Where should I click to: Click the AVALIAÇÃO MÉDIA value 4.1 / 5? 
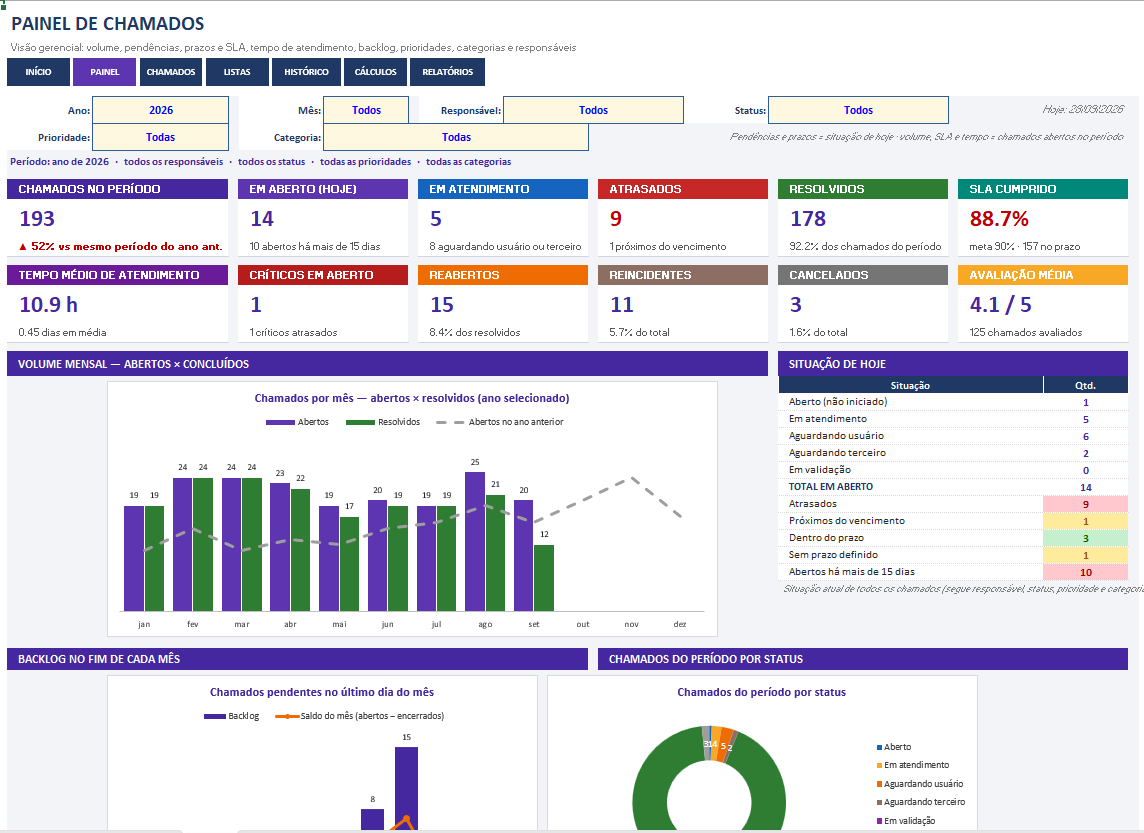[x=1000, y=305]
